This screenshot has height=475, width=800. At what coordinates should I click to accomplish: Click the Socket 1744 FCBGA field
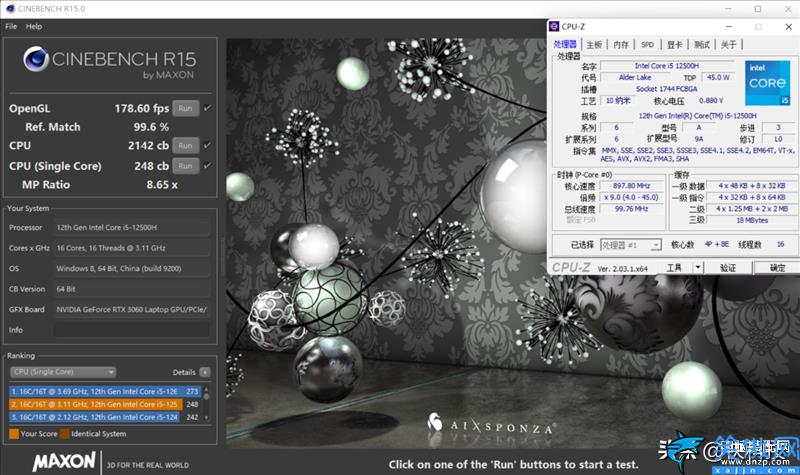[x=666, y=89]
